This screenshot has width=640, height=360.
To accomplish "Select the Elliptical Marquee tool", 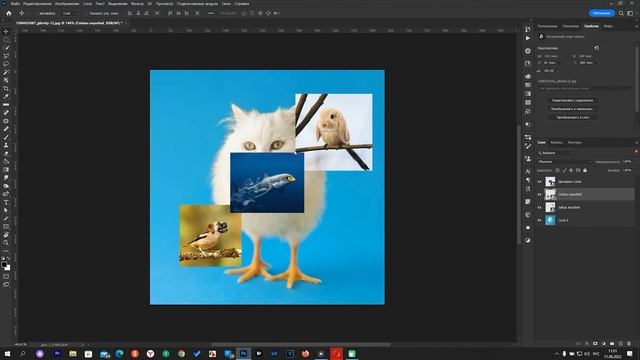I will point(6,40).
